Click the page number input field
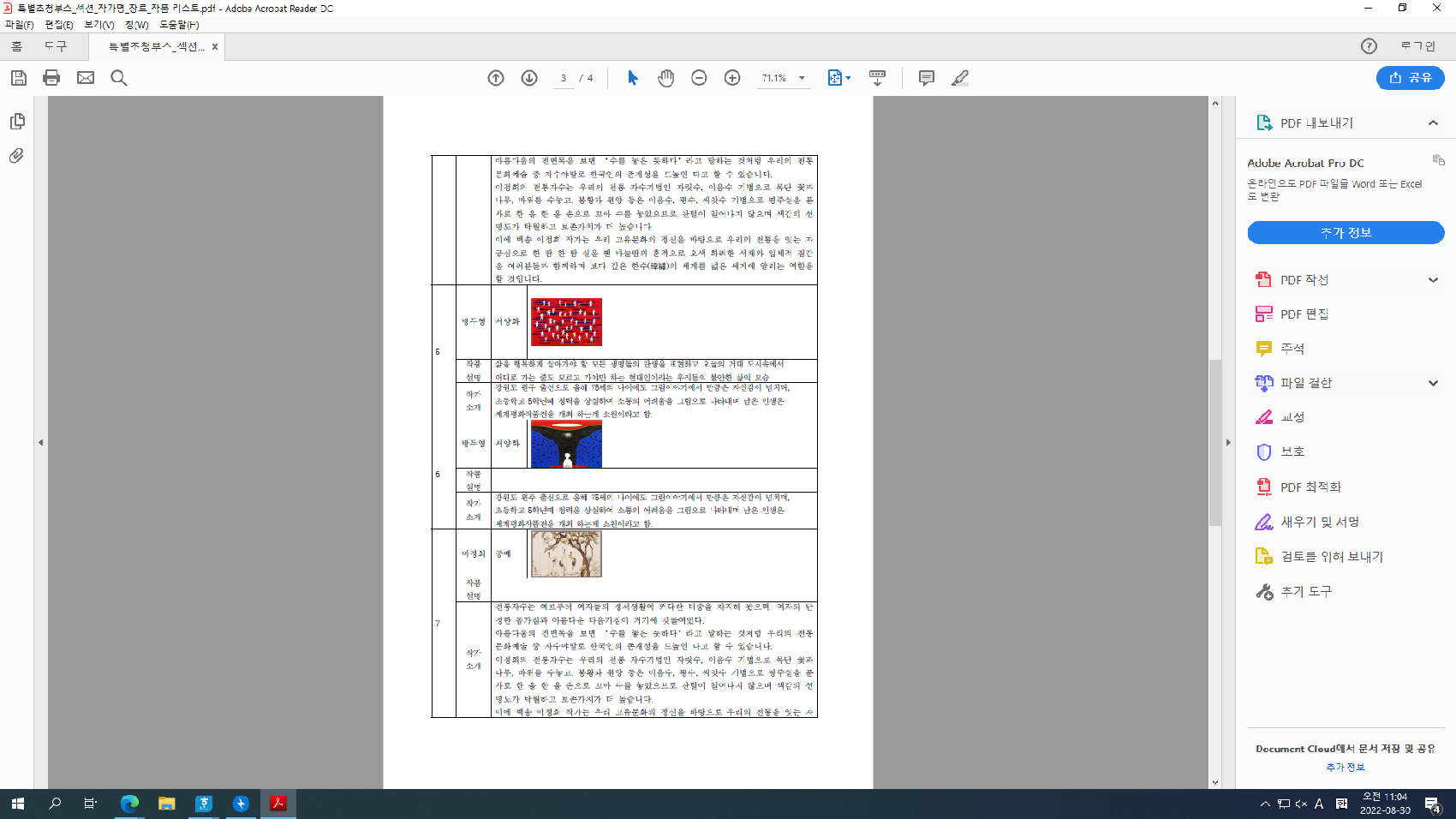Image resolution: width=1456 pixels, height=819 pixels. click(563, 78)
